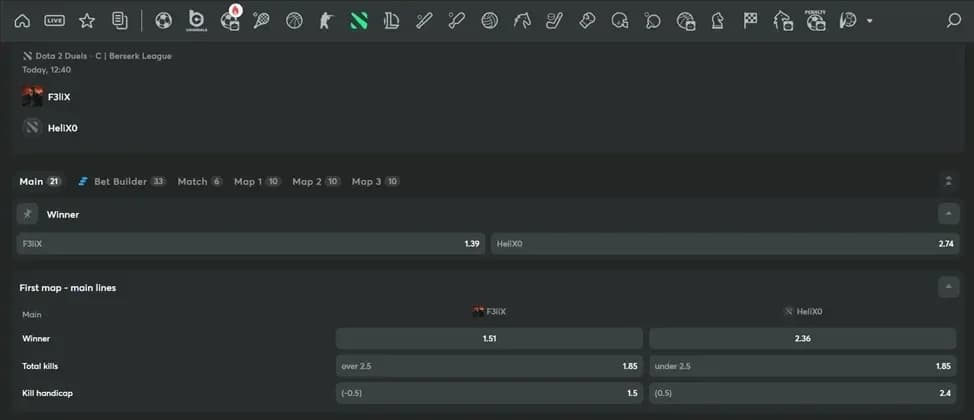Select the Cricket bat icon

457,21
